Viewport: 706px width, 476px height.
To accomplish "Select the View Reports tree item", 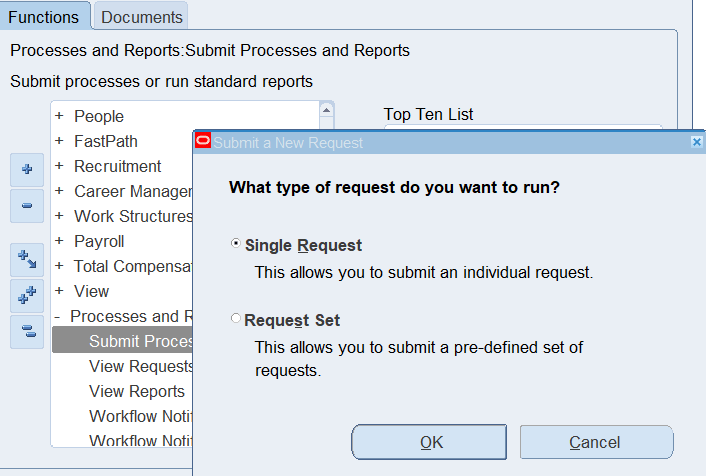I will [136, 391].
